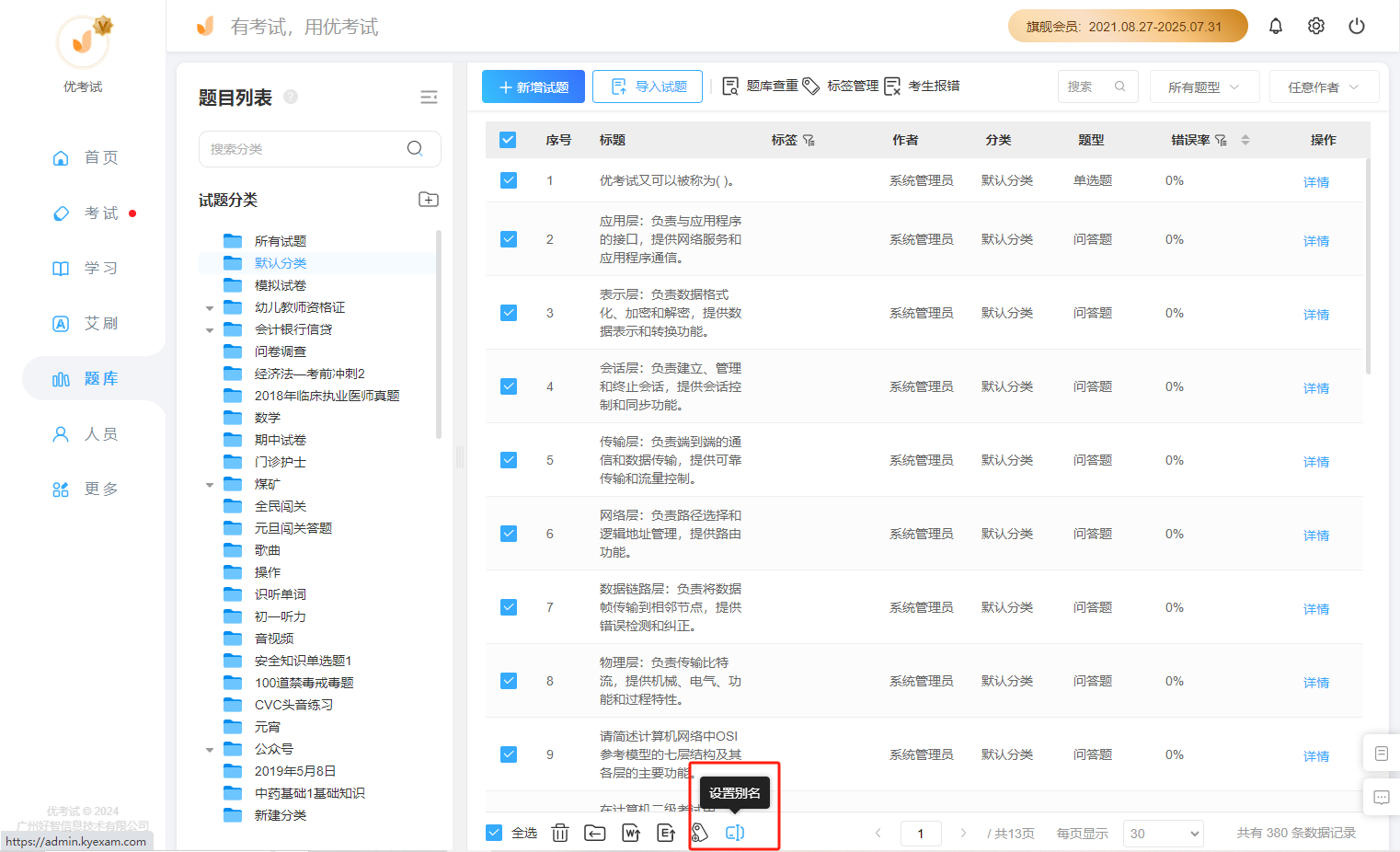
Task: Click the export to Excel icon
Action: [666, 833]
